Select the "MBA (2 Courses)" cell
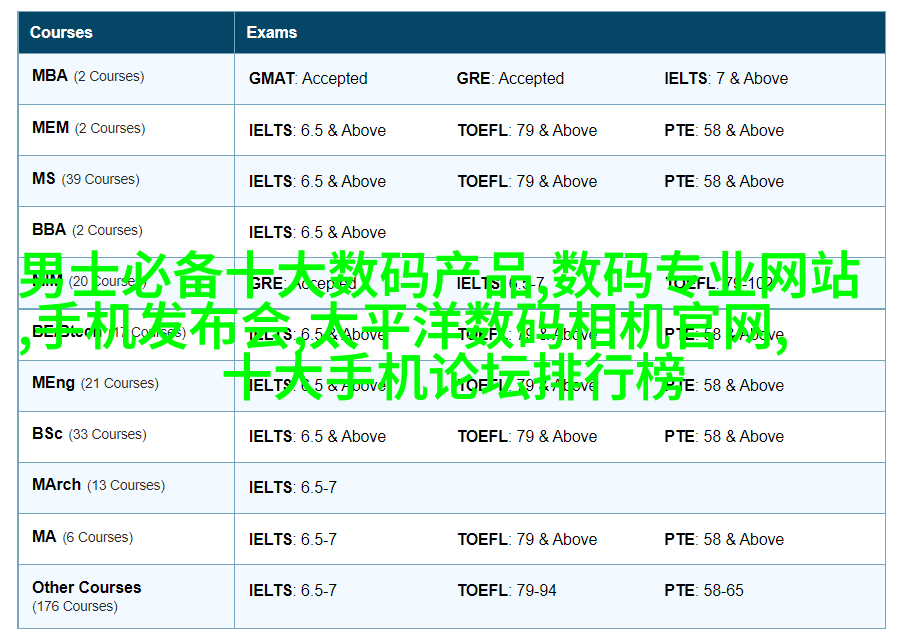 click(126, 79)
